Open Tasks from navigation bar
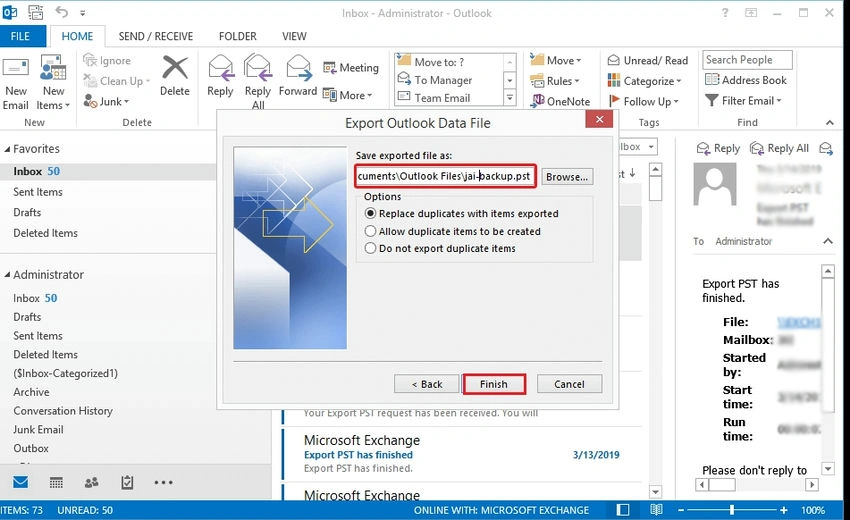This screenshot has height=520, width=850. (x=127, y=482)
